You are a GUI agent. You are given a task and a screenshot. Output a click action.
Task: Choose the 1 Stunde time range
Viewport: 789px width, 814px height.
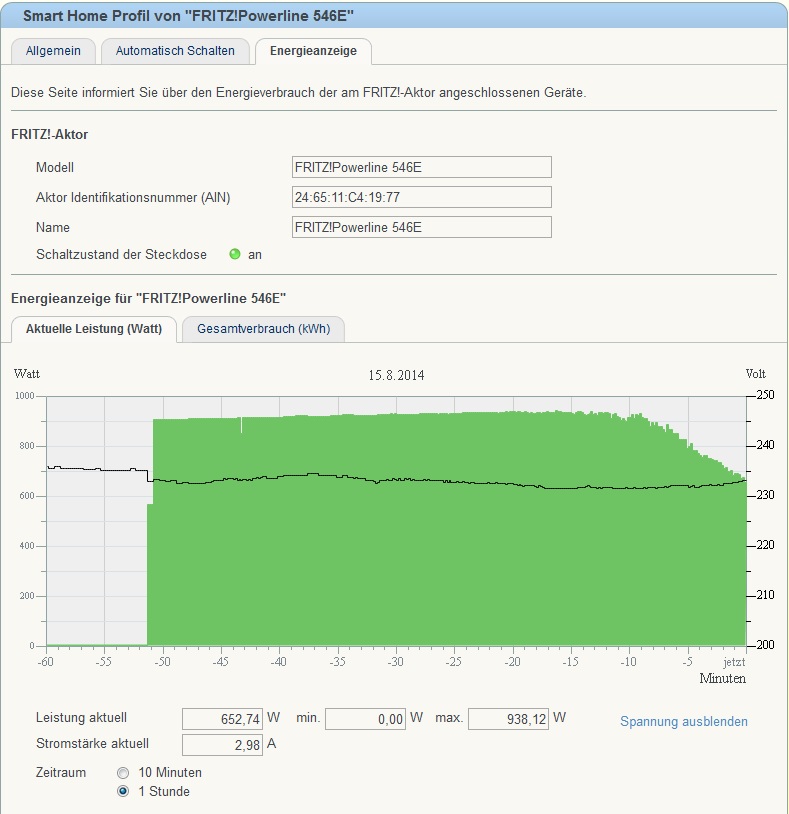123,791
